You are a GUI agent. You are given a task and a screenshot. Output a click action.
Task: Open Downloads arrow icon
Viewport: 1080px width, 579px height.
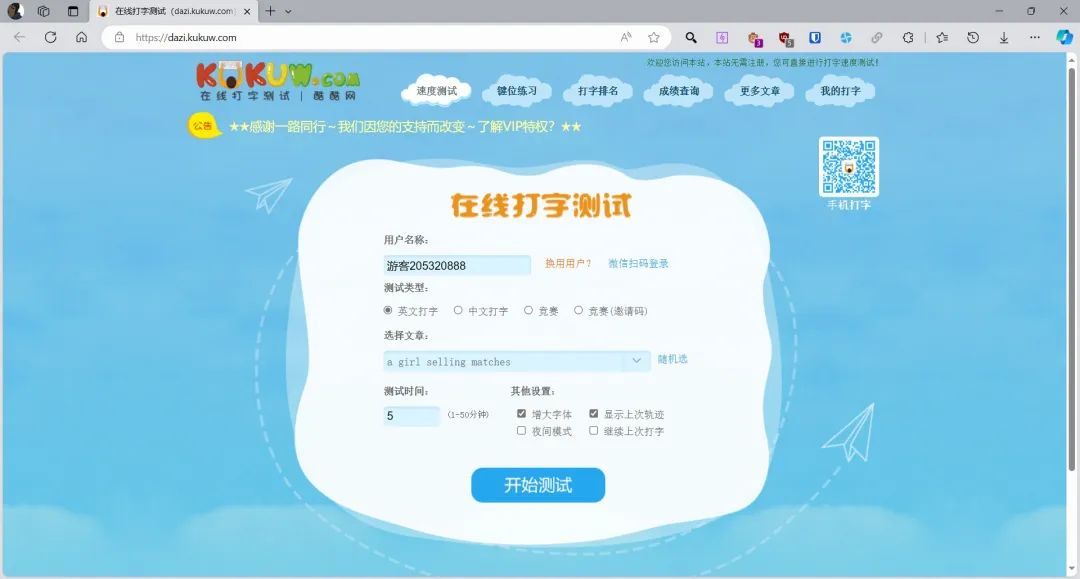pyautogui.click(x=1004, y=37)
